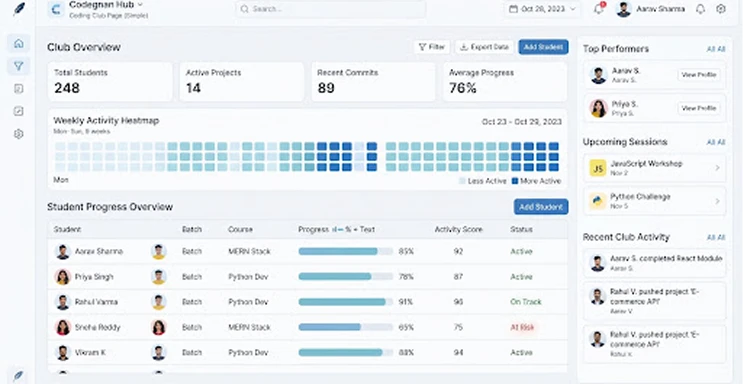The width and height of the screenshot is (743, 384).
Task: Open All link for Recent Club Activity
Action: click(716, 238)
